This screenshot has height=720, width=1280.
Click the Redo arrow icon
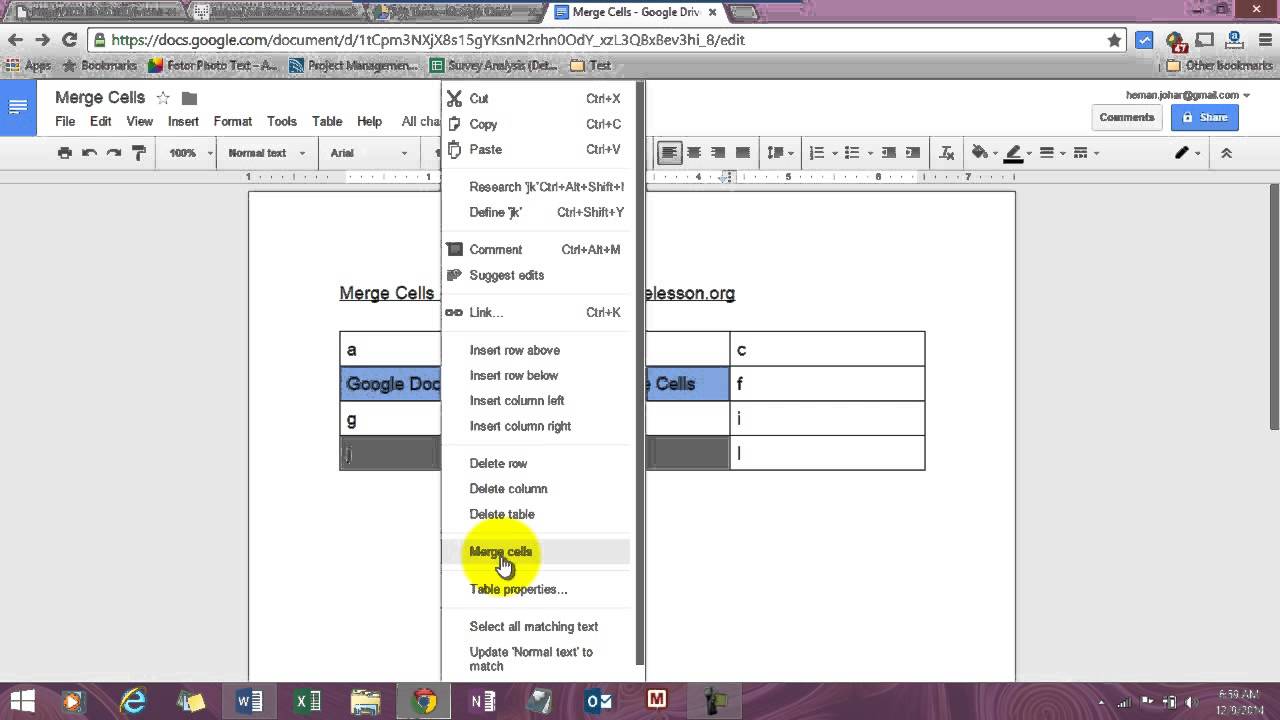(x=114, y=153)
